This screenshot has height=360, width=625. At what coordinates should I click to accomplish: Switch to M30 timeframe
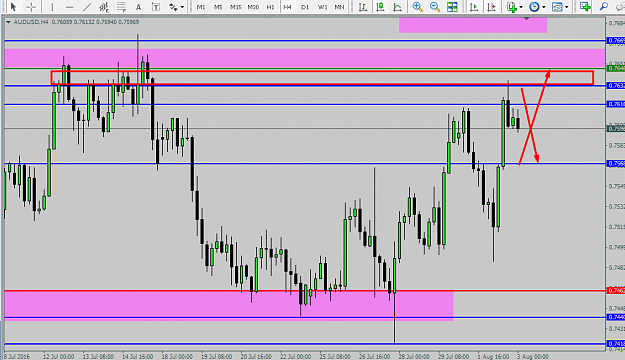(x=253, y=7)
